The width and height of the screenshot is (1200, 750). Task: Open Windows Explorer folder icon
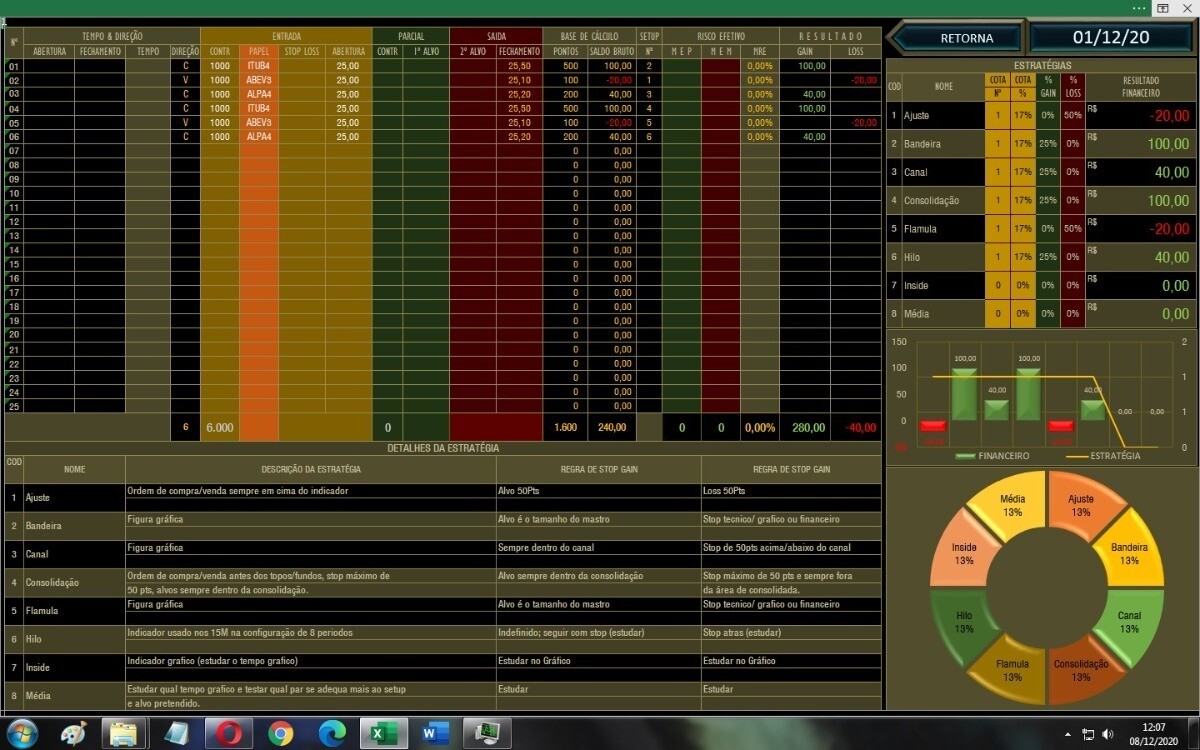point(124,733)
